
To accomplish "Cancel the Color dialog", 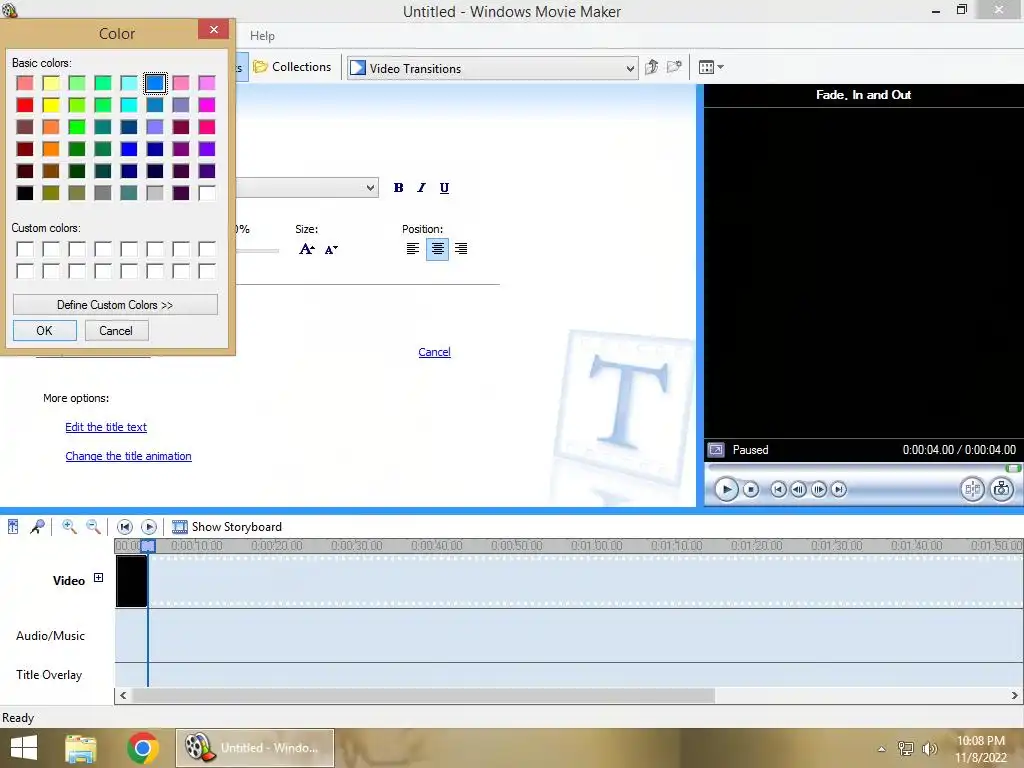I will (x=116, y=330).
